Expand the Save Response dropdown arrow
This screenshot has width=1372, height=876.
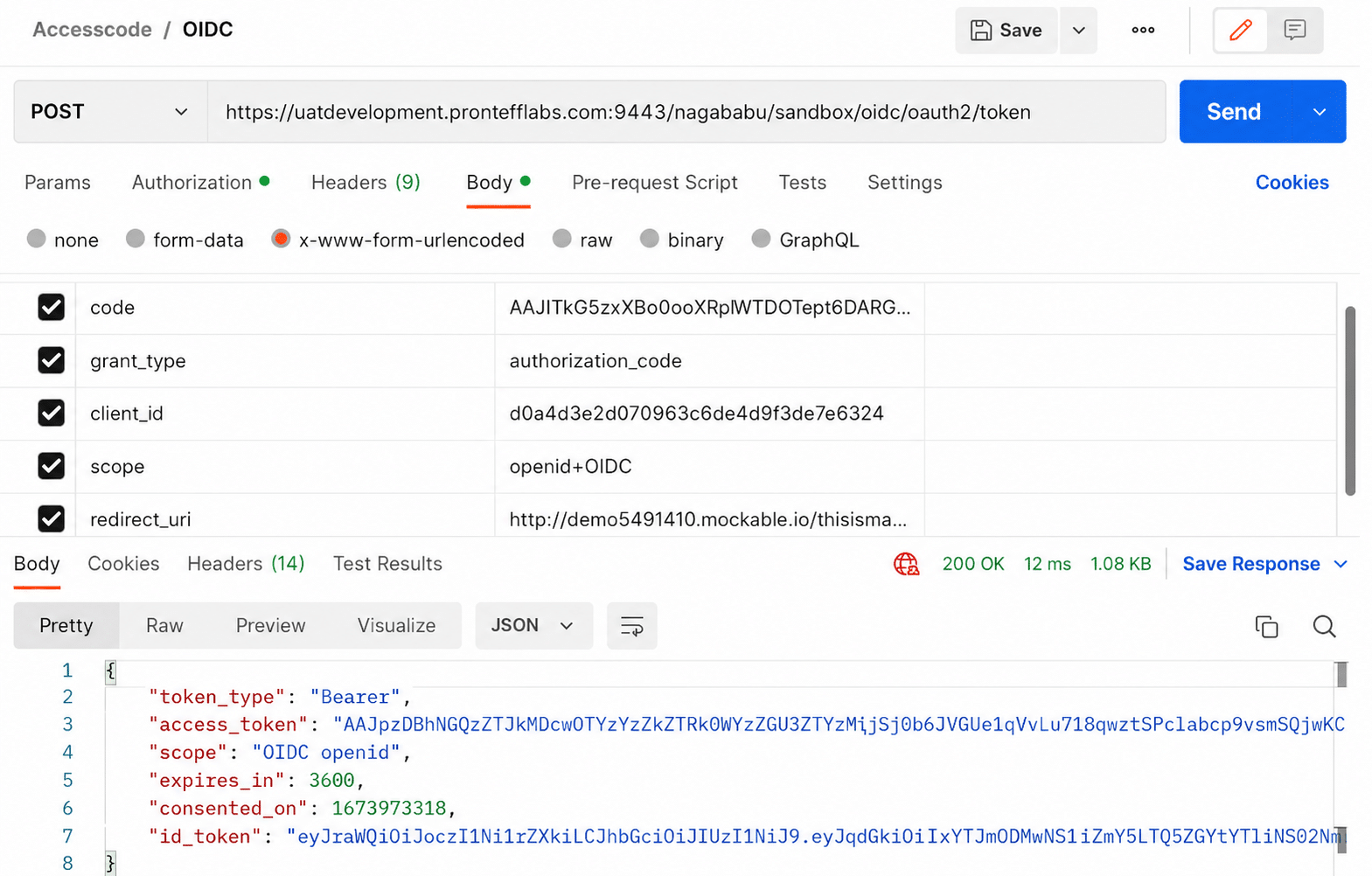click(x=1341, y=564)
